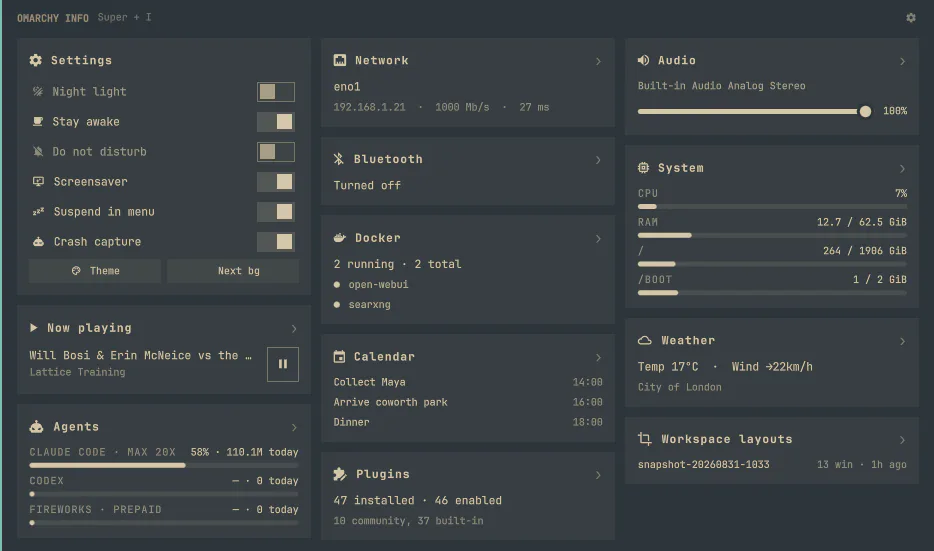Click the Weather cloud icon
The height and width of the screenshot is (551, 934).
pos(645,341)
